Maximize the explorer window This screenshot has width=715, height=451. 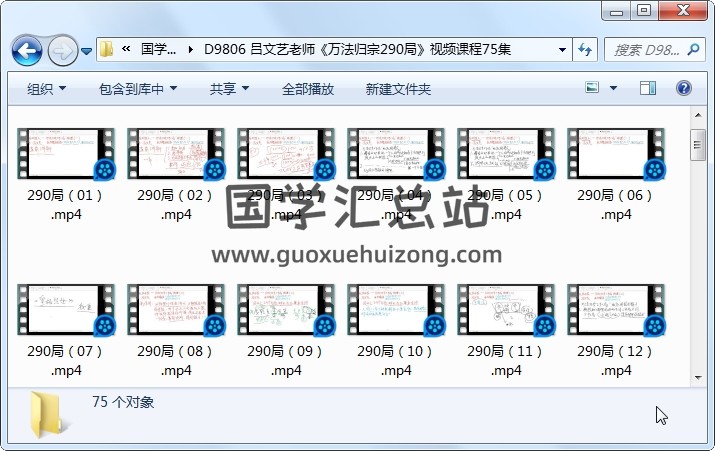coord(644,10)
